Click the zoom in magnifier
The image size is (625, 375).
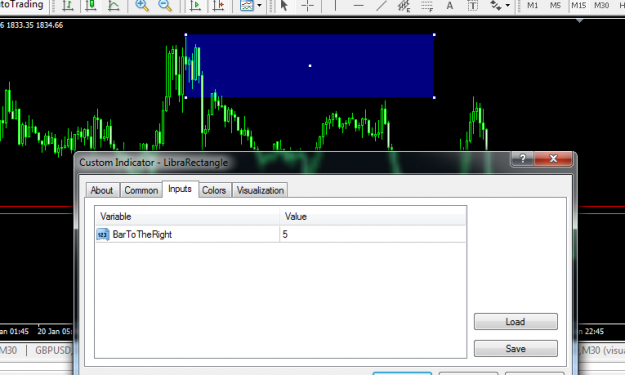(142, 6)
